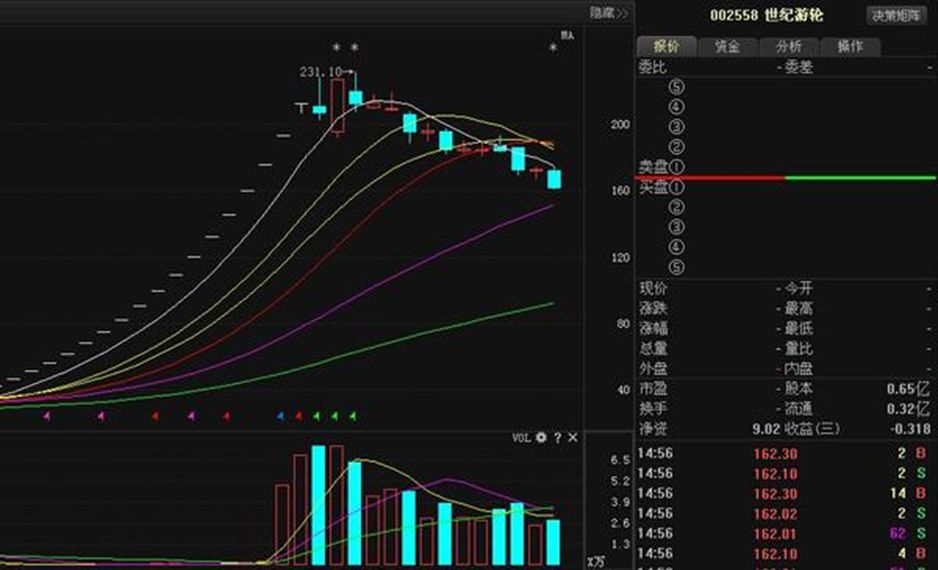Click the 今开 open price label

[799, 288]
